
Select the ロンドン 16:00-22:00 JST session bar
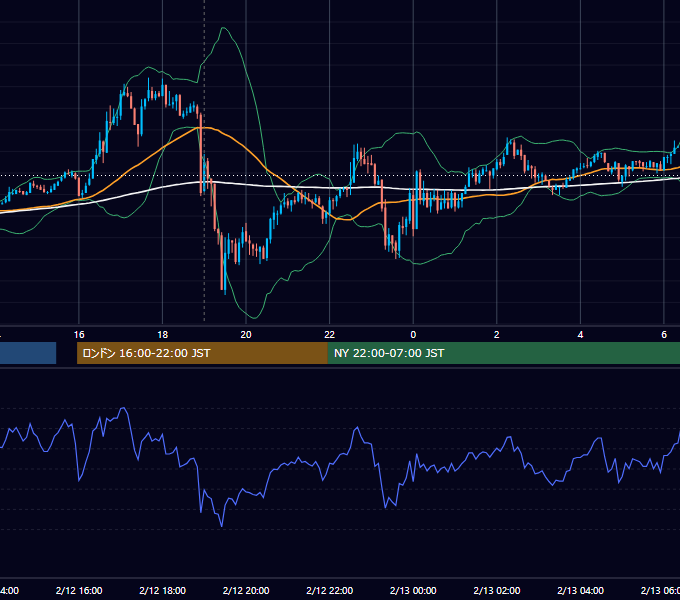pos(202,353)
